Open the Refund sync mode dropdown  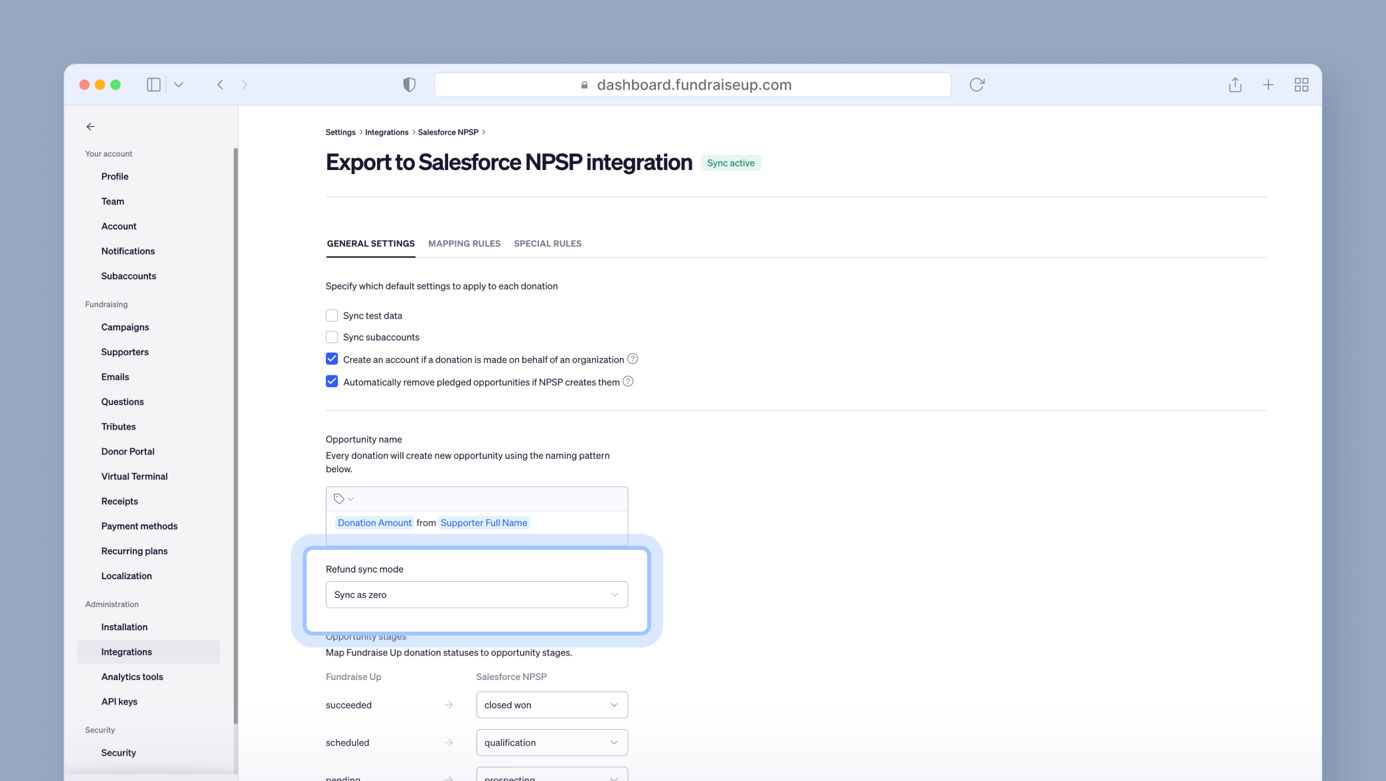pyautogui.click(x=476, y=595)
